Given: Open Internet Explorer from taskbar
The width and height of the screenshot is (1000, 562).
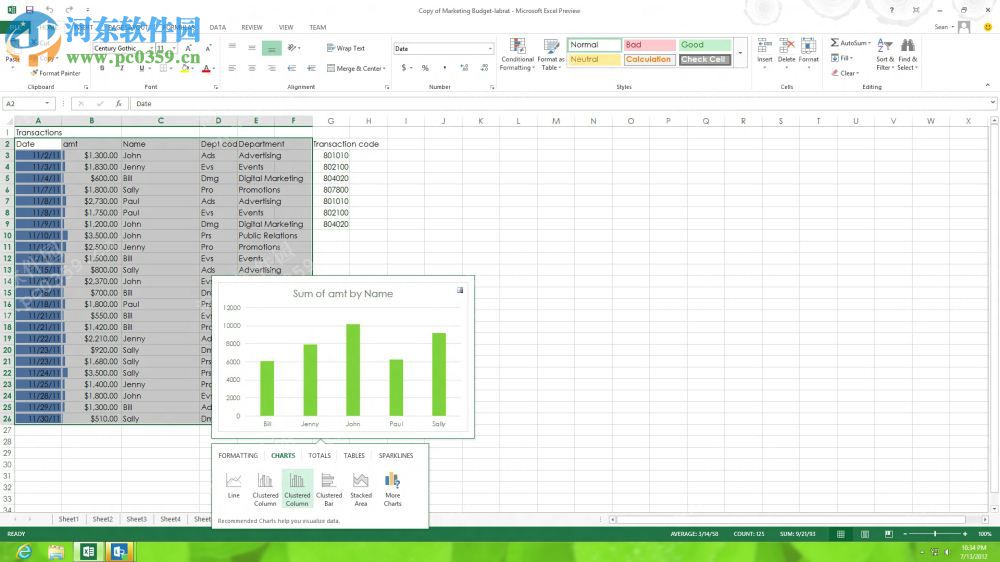Looking at the screenshot, I should point(24,552).
